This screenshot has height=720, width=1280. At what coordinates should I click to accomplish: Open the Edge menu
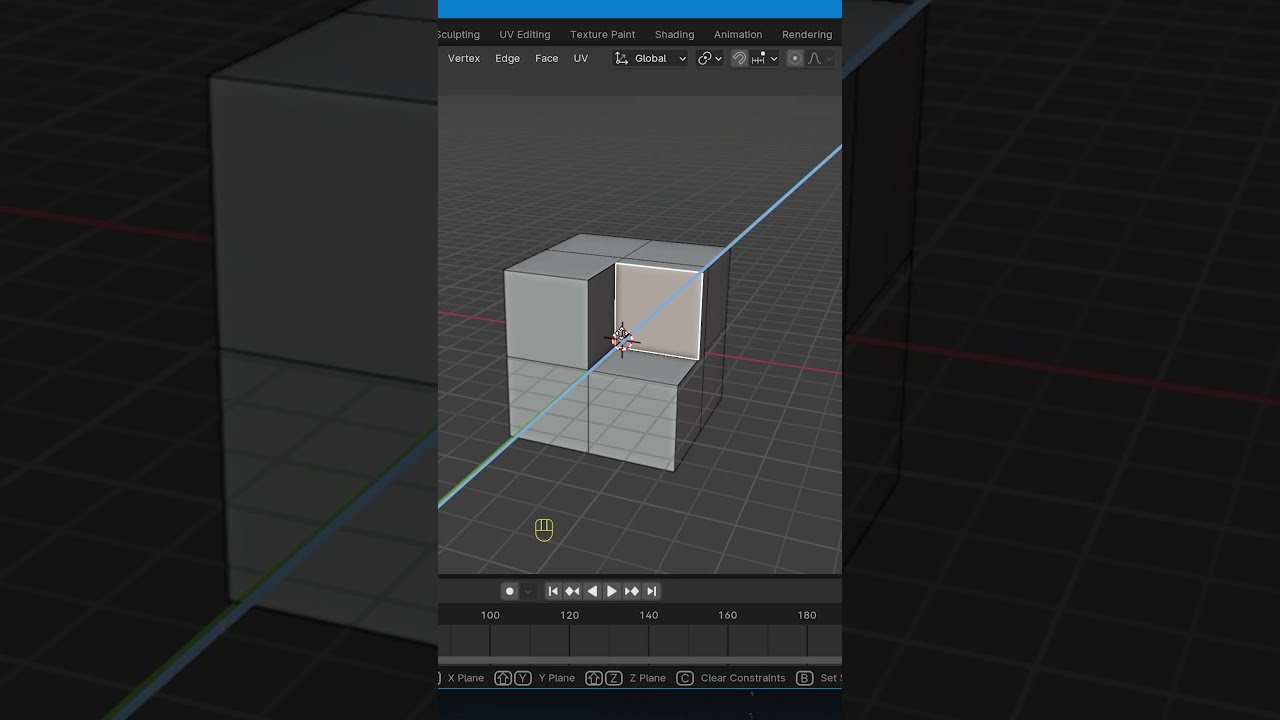(x=507, y=58)
